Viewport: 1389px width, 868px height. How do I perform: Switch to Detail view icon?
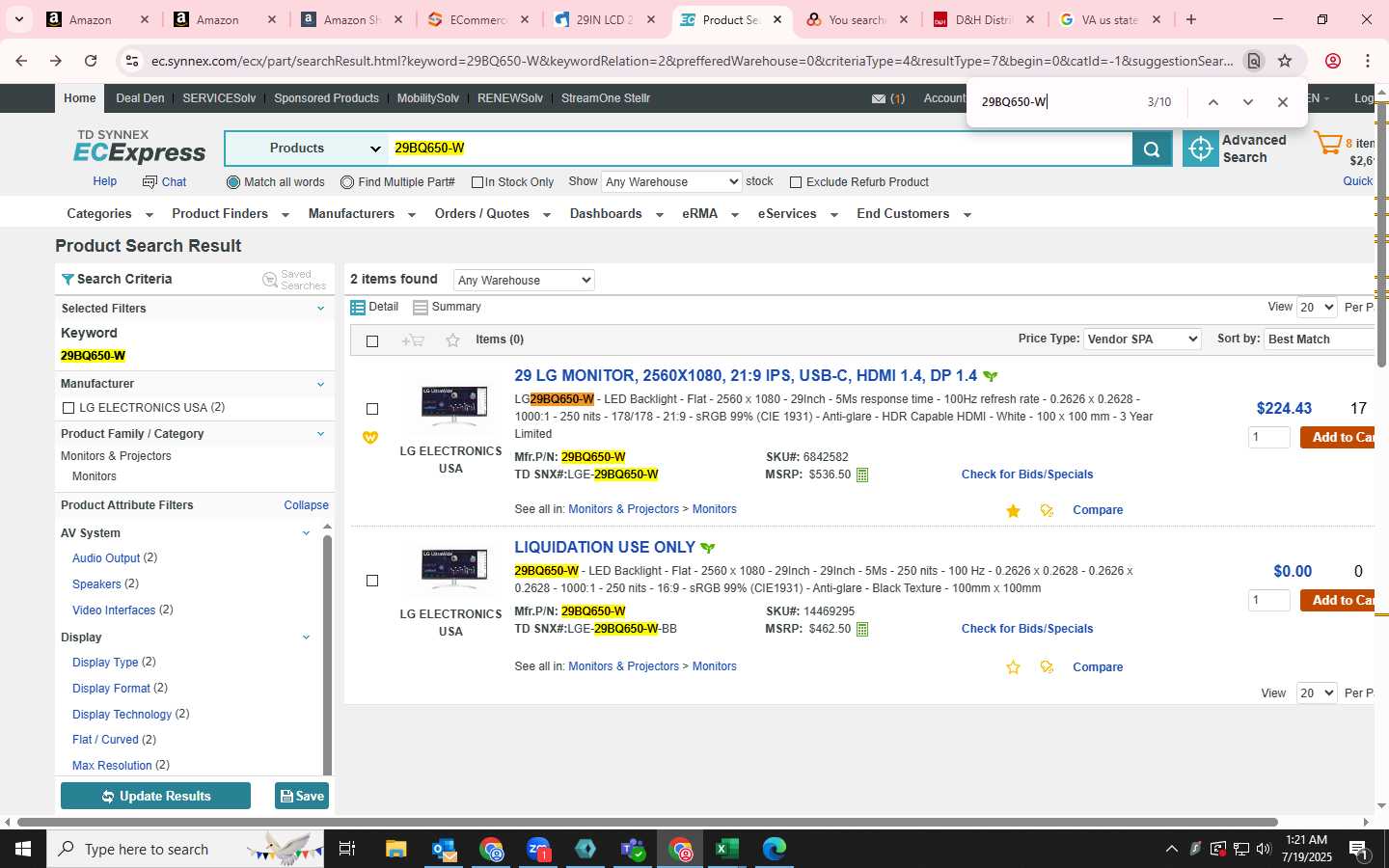tap(358, 307)
